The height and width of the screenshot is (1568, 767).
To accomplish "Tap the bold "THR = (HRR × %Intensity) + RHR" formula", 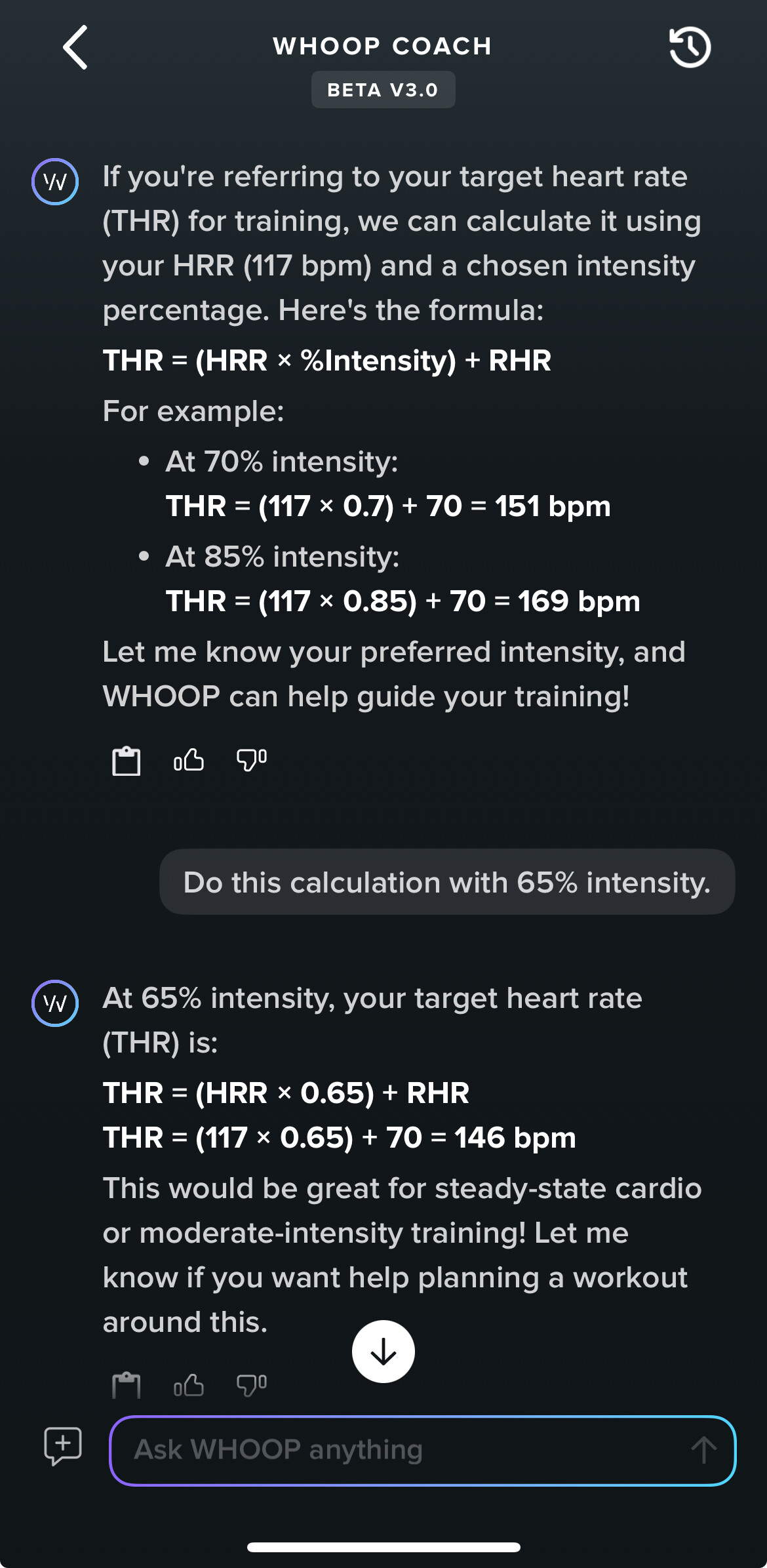I will pyautogui.click(x=327, y=361).
